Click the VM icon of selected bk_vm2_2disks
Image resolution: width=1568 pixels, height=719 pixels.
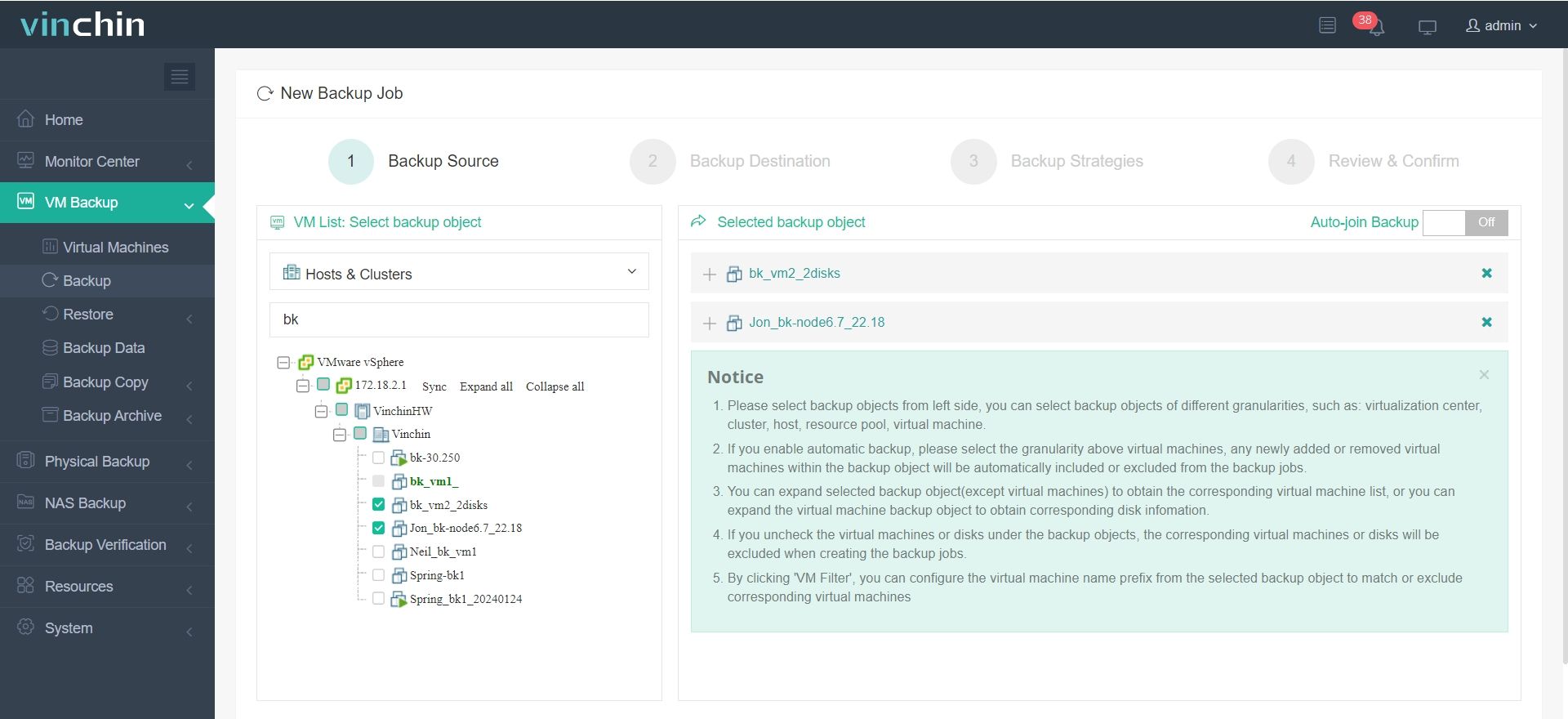coord(734,274)
